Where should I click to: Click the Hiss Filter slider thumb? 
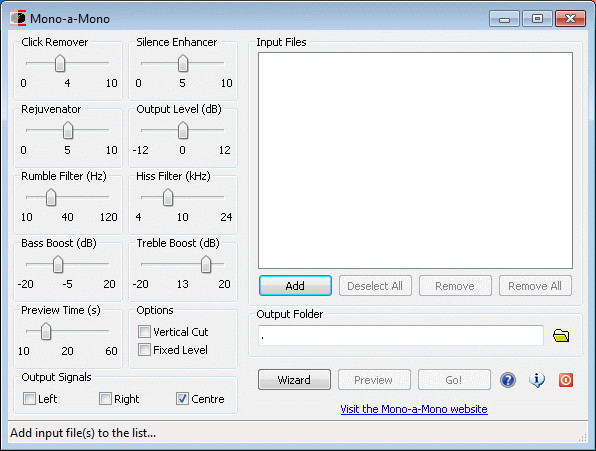(x=168, y=197)
